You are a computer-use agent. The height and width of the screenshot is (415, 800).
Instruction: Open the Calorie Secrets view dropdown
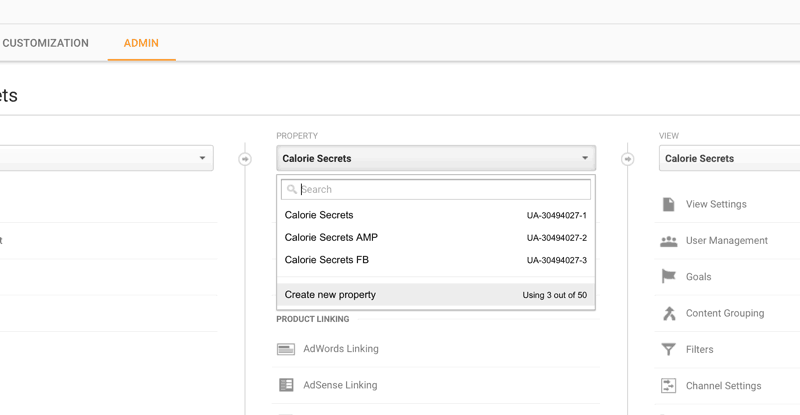click(x=729, y=158)
